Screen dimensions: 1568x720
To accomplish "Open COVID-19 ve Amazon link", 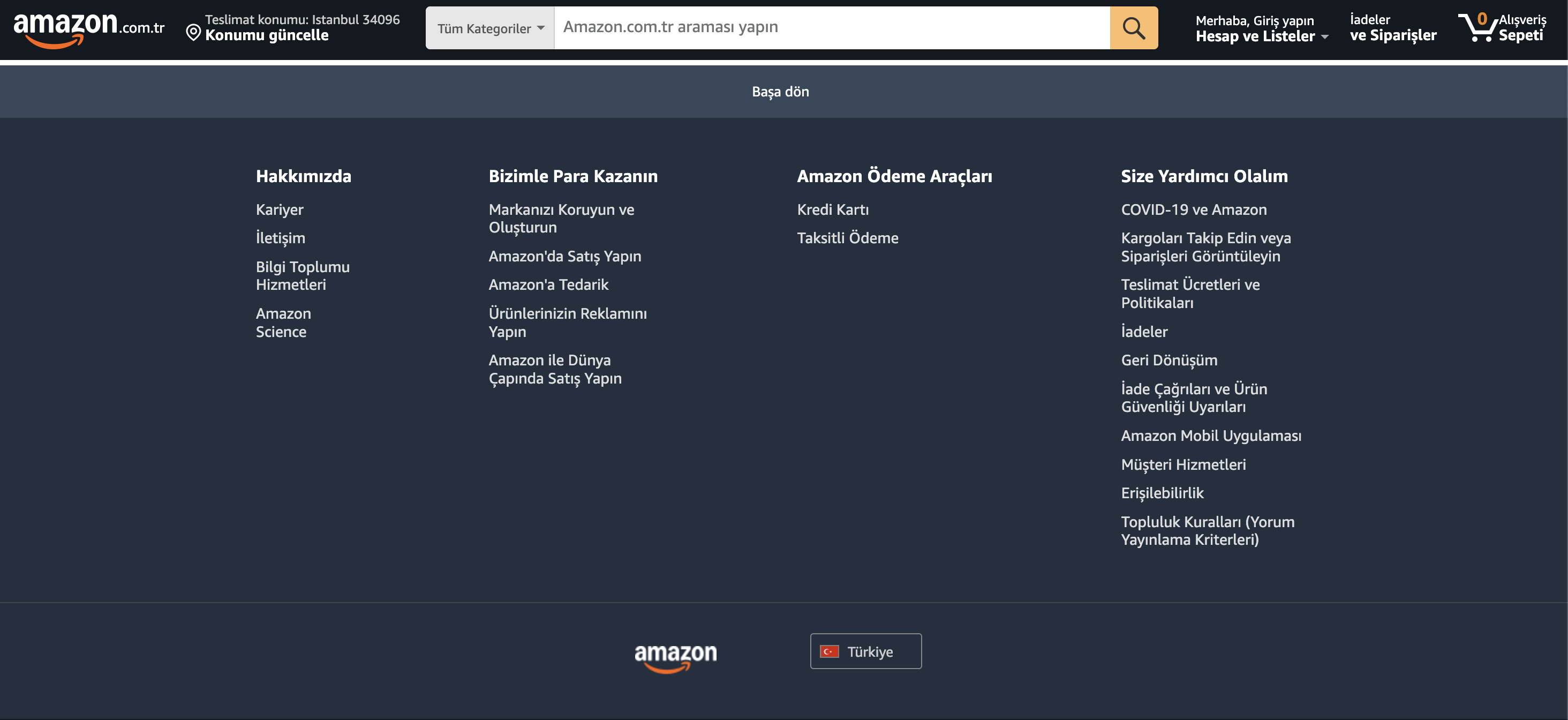I will [x=1194, y=209].
